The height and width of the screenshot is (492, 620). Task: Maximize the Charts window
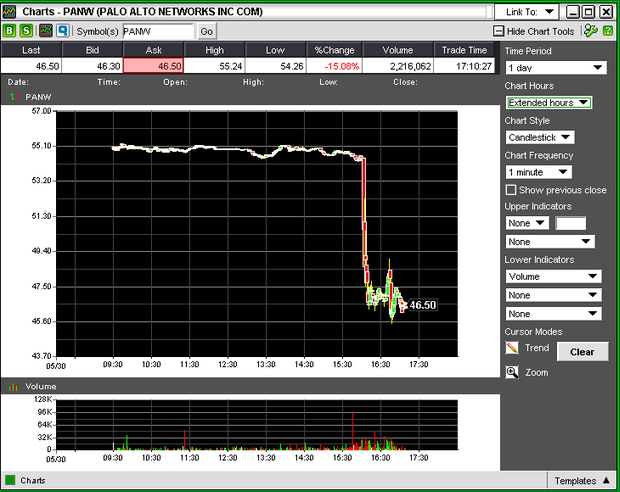(x=589, y=12)
